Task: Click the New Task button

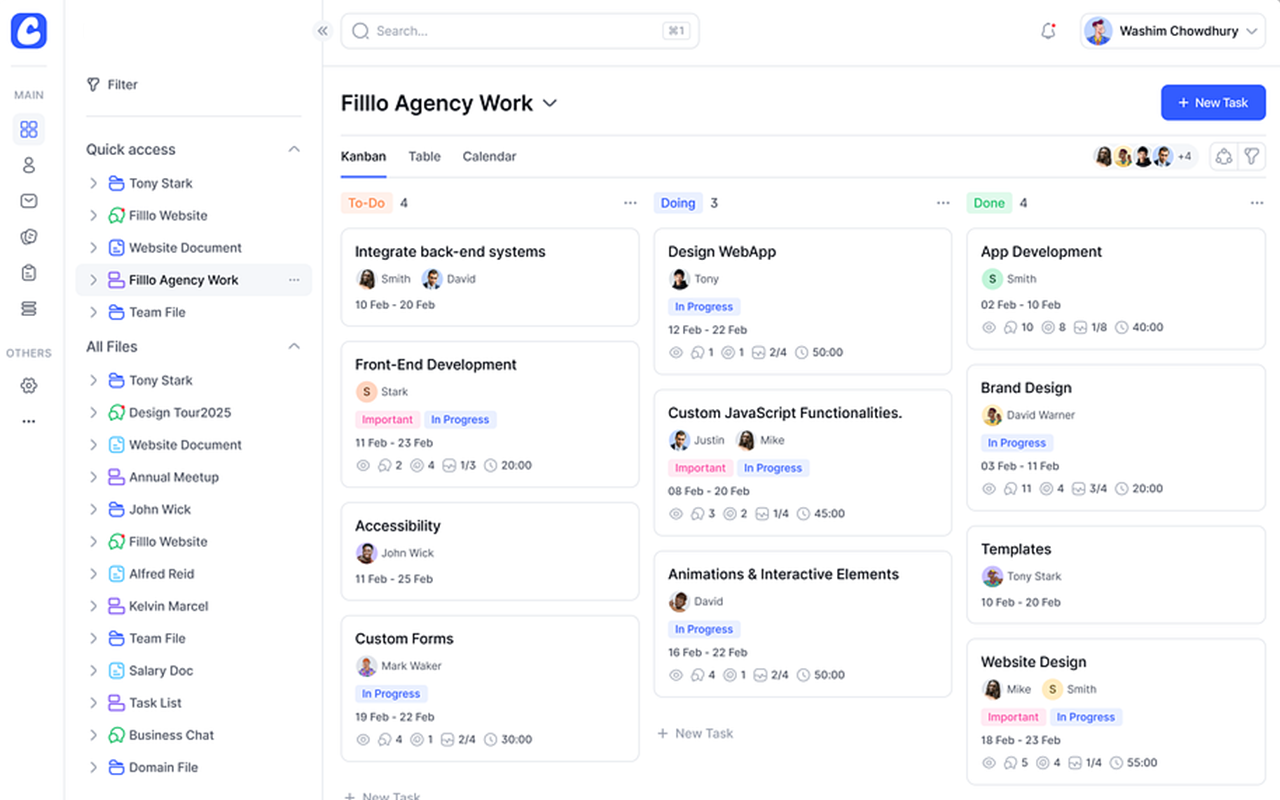Action: pos(1212,102)
